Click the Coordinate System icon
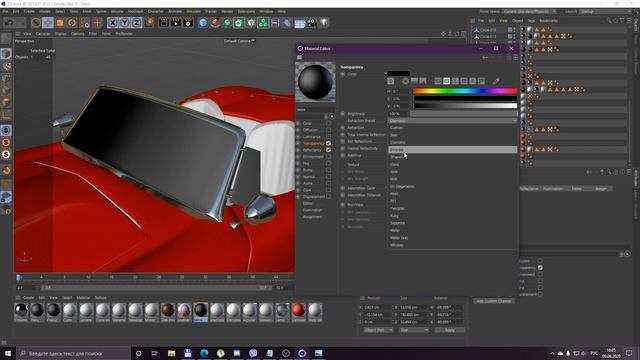Viewport: 640px width, 360px height. pos(149,23)
